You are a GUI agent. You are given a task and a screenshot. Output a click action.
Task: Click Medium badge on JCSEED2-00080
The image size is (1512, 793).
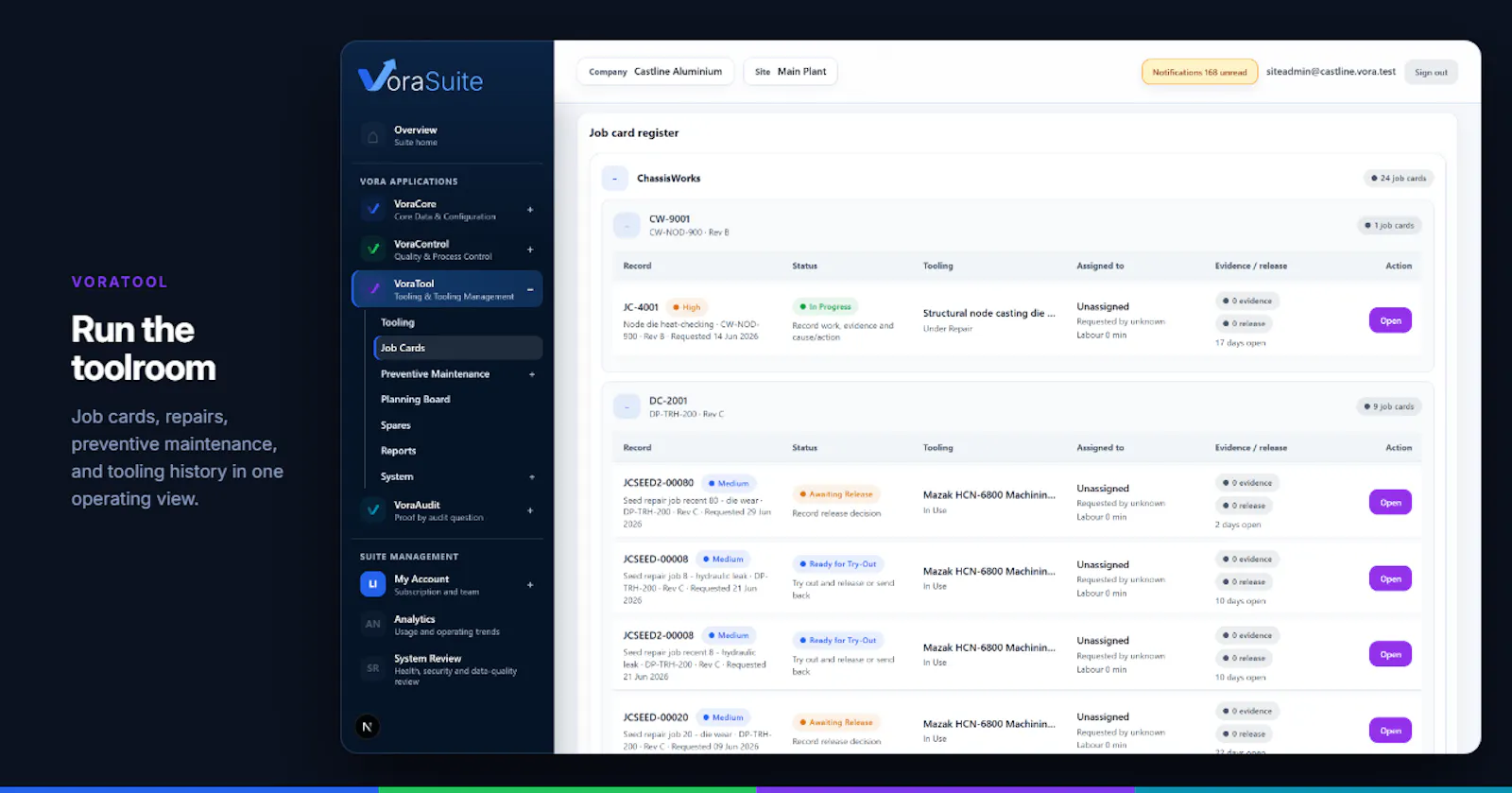(728, 483)
